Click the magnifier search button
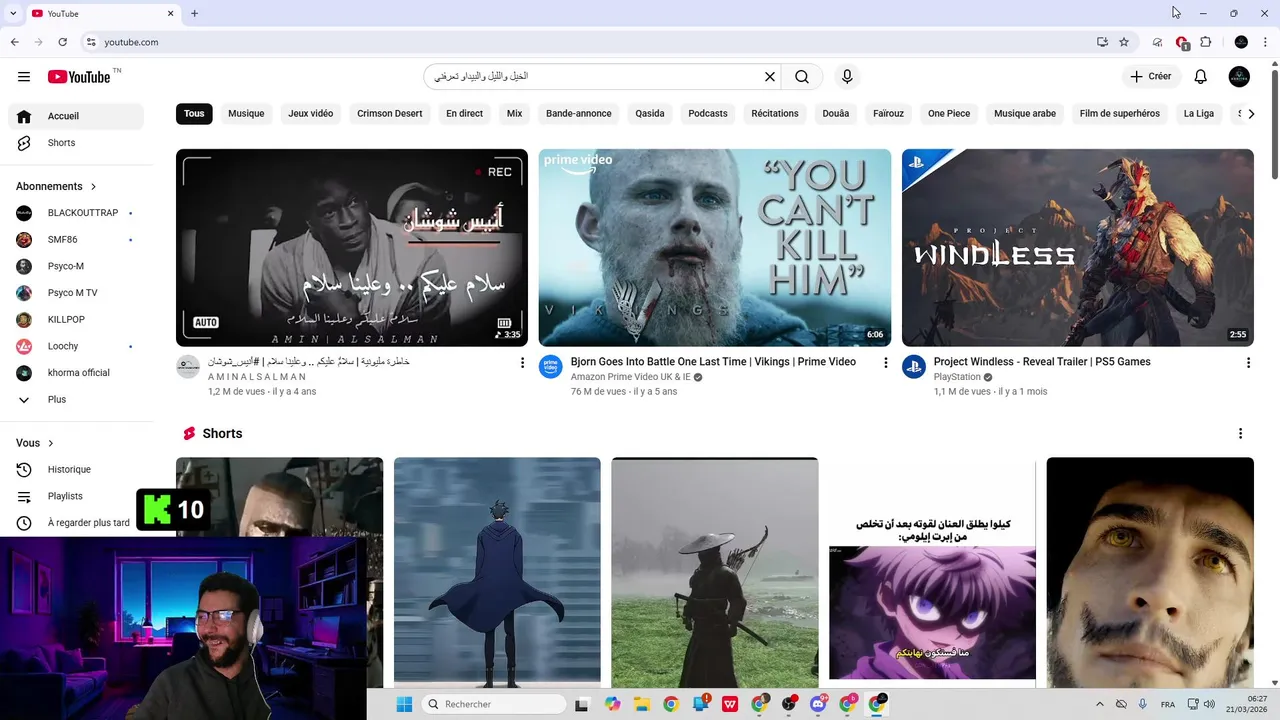 (x=802, y=77)
